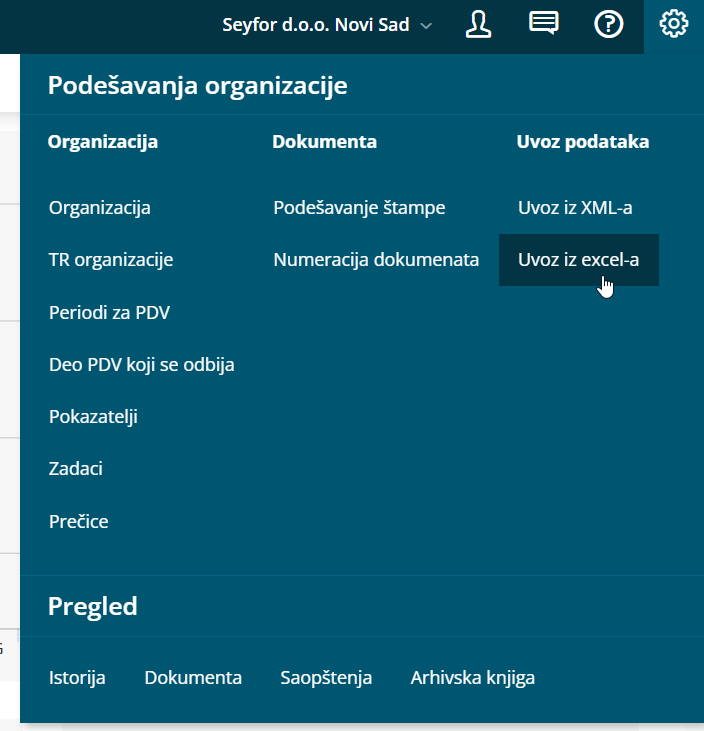Choose Uvoz iz XML-a
This screenshot has width=704, height=731.
575,207
